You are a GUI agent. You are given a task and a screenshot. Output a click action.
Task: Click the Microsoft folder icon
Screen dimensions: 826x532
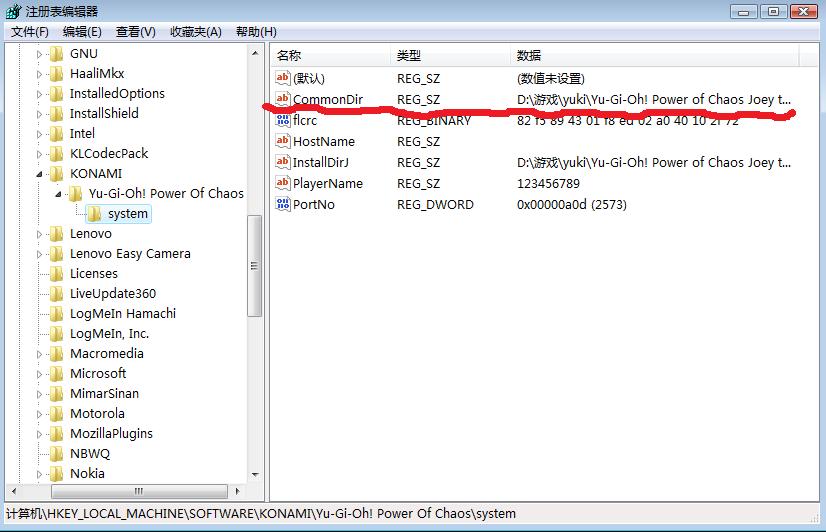pos(56,374)
